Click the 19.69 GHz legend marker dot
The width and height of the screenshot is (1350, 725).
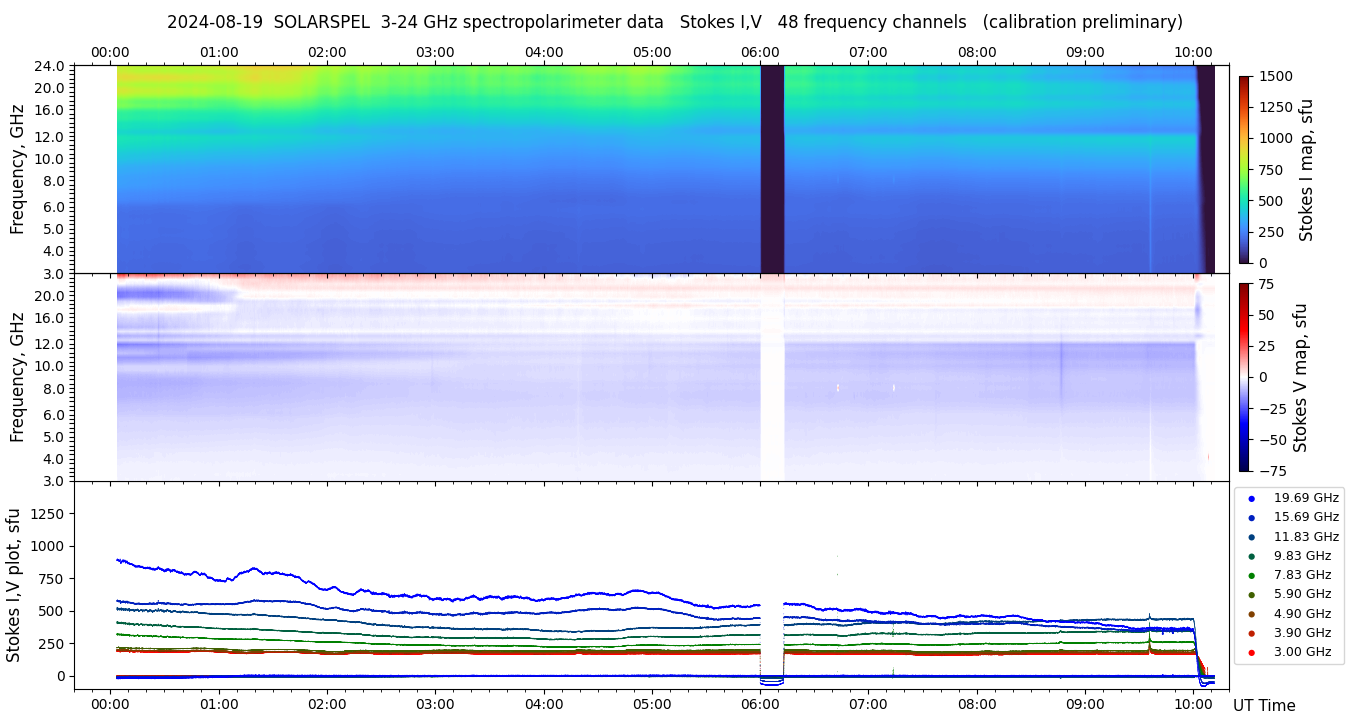tap(1251, 498)
